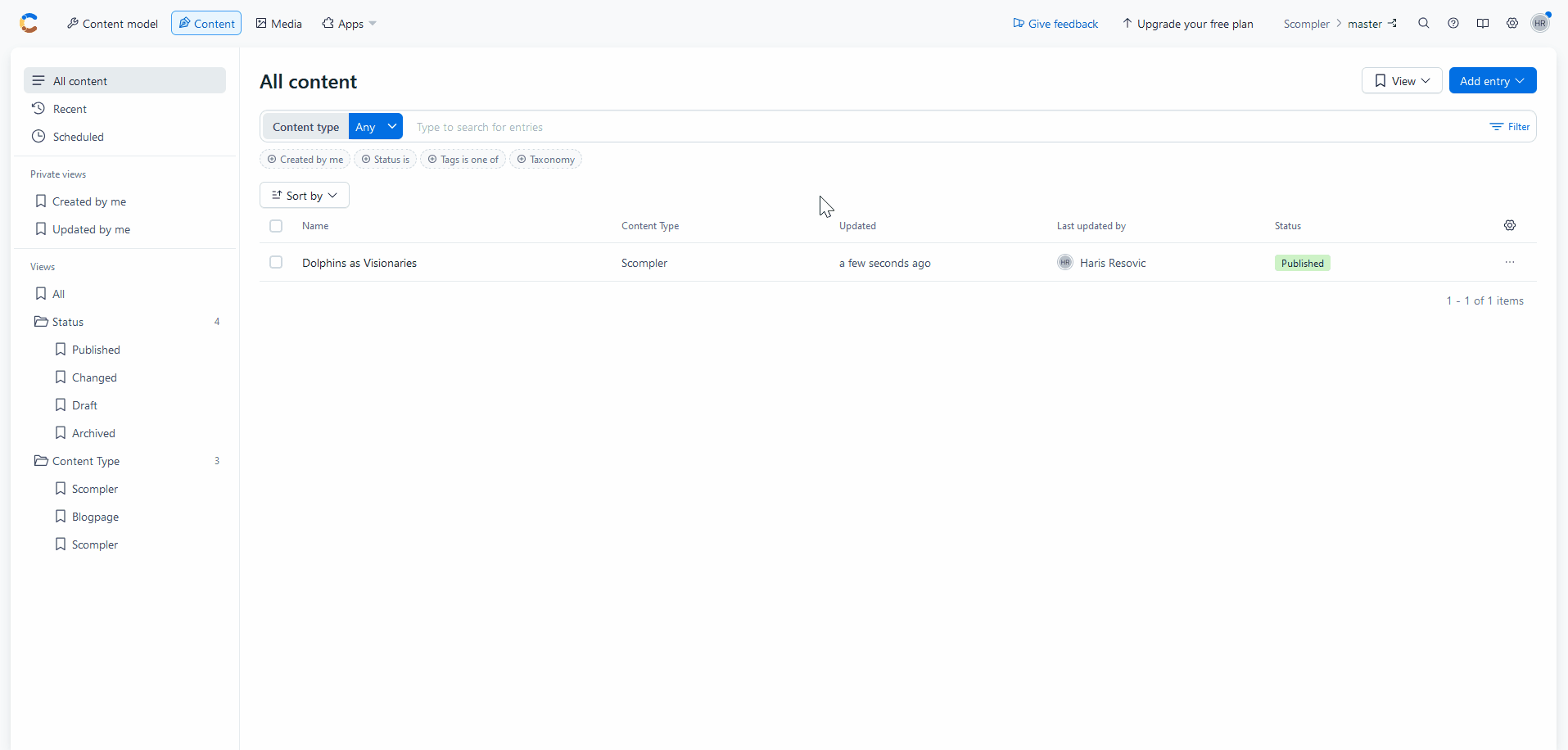Image resolution: width=1568 pixels, height=750 pixels.
Task: Open the Content model tab
Action: (x=112, y=24)
